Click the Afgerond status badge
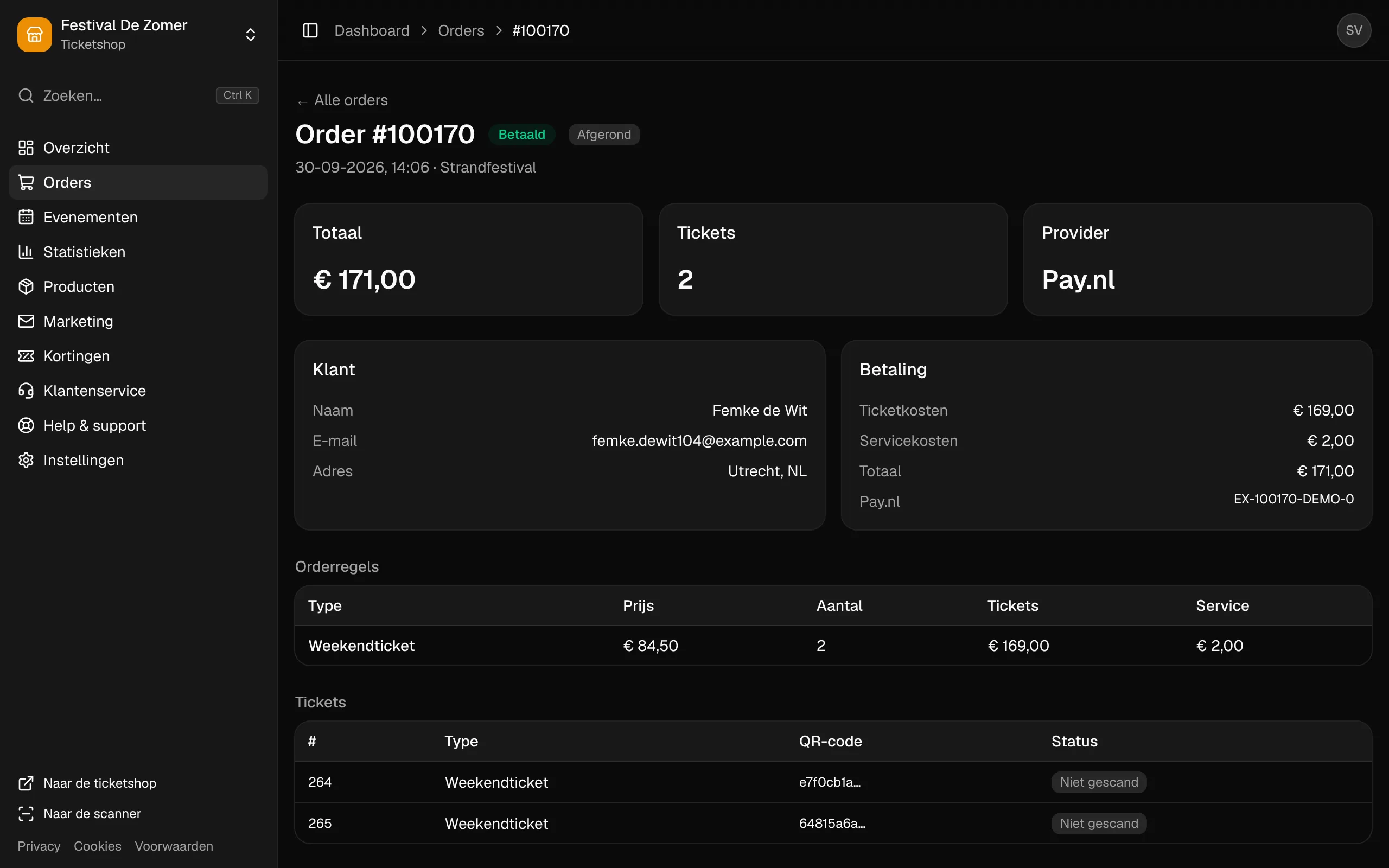Image resolution: width=1389 pixels, height=868 pixels. tap(604, 135)
